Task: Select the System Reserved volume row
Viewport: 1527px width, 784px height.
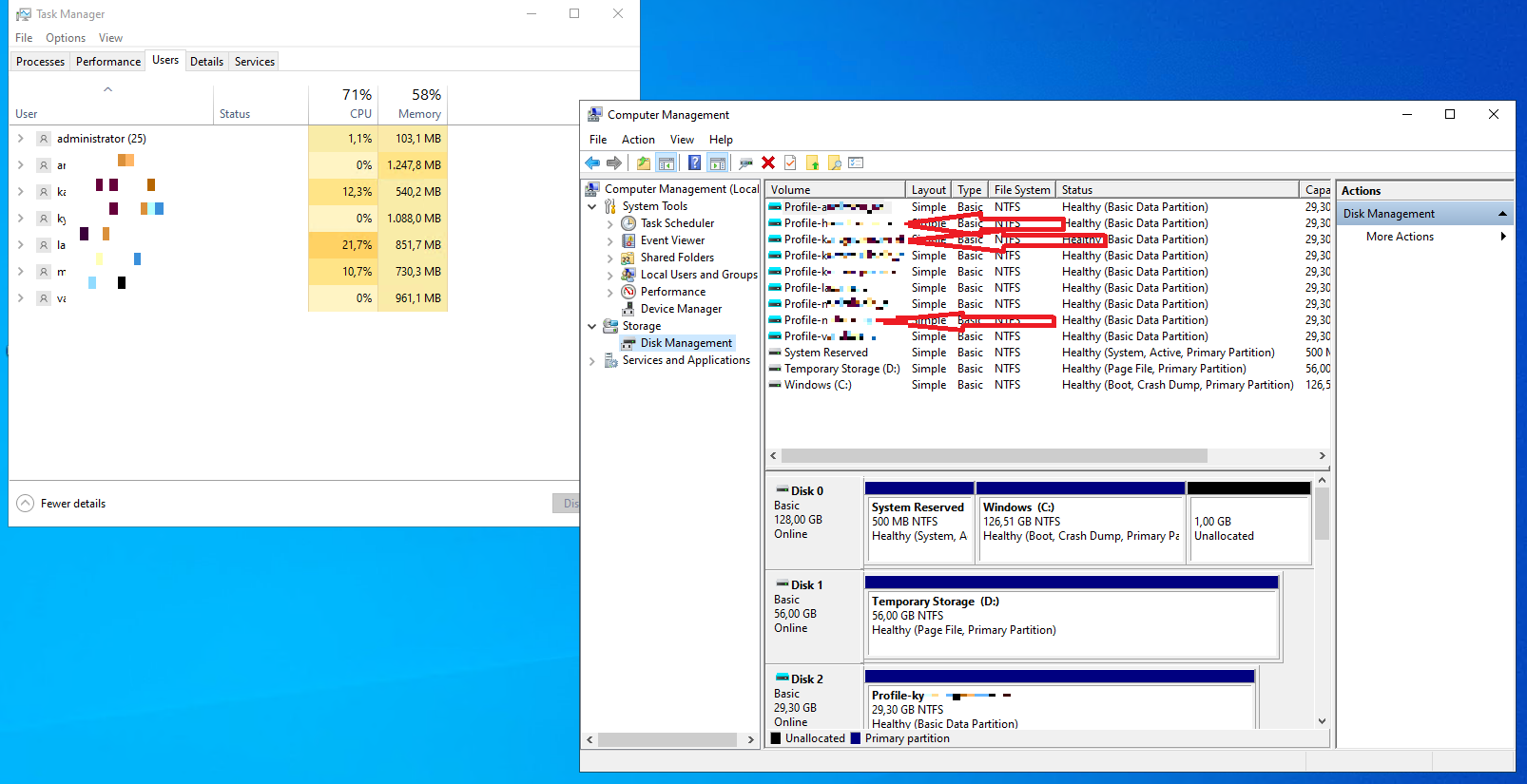Action: click(1048, 353)
